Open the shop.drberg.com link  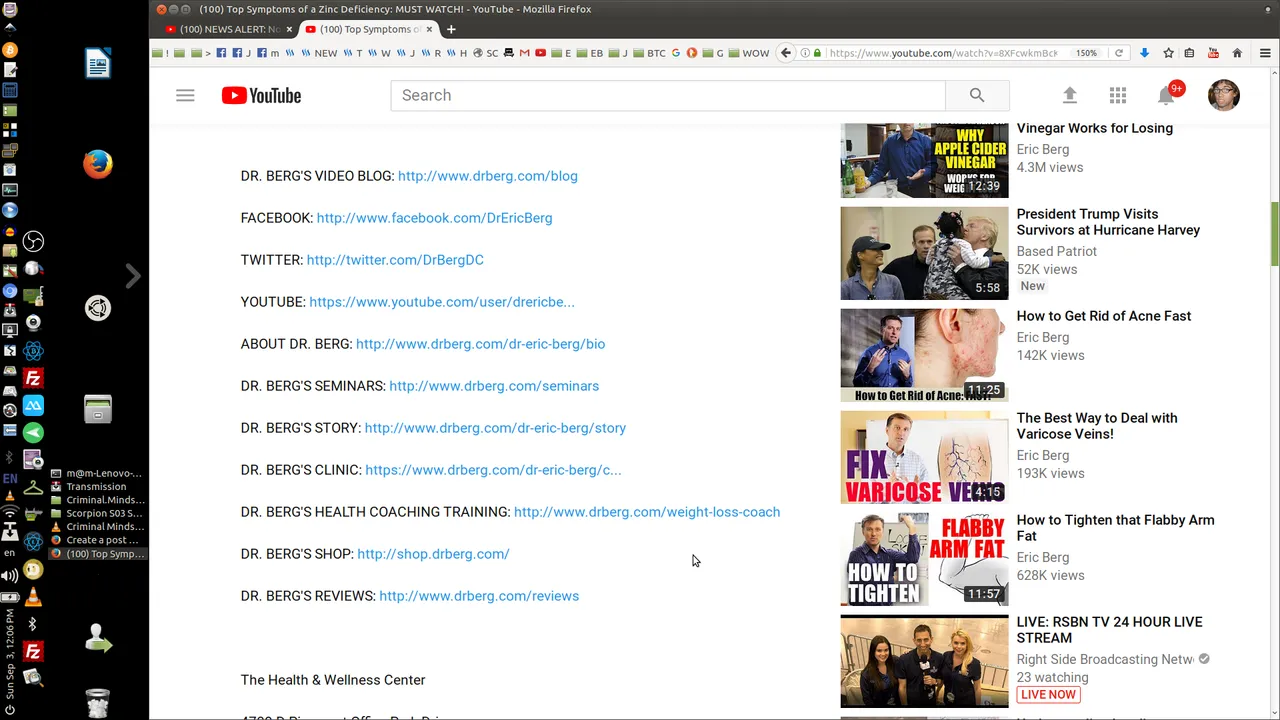click(433, 554)
